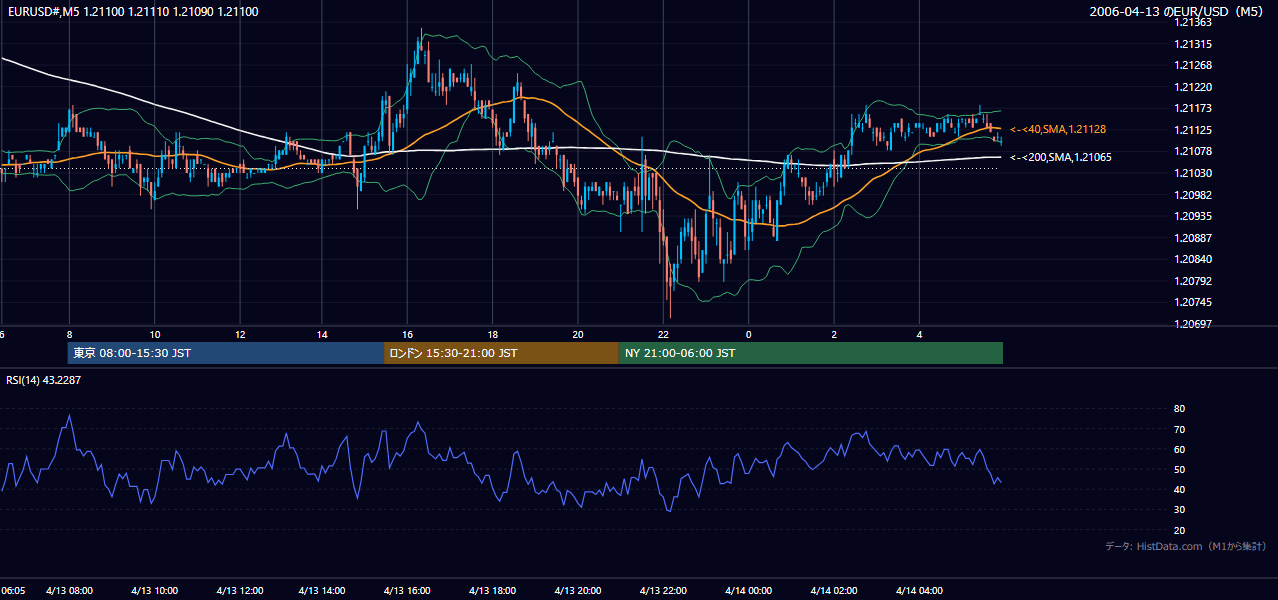
Task: Click the RSI 80 level label
Action: pyautogui.click(x=1180, y=409)
